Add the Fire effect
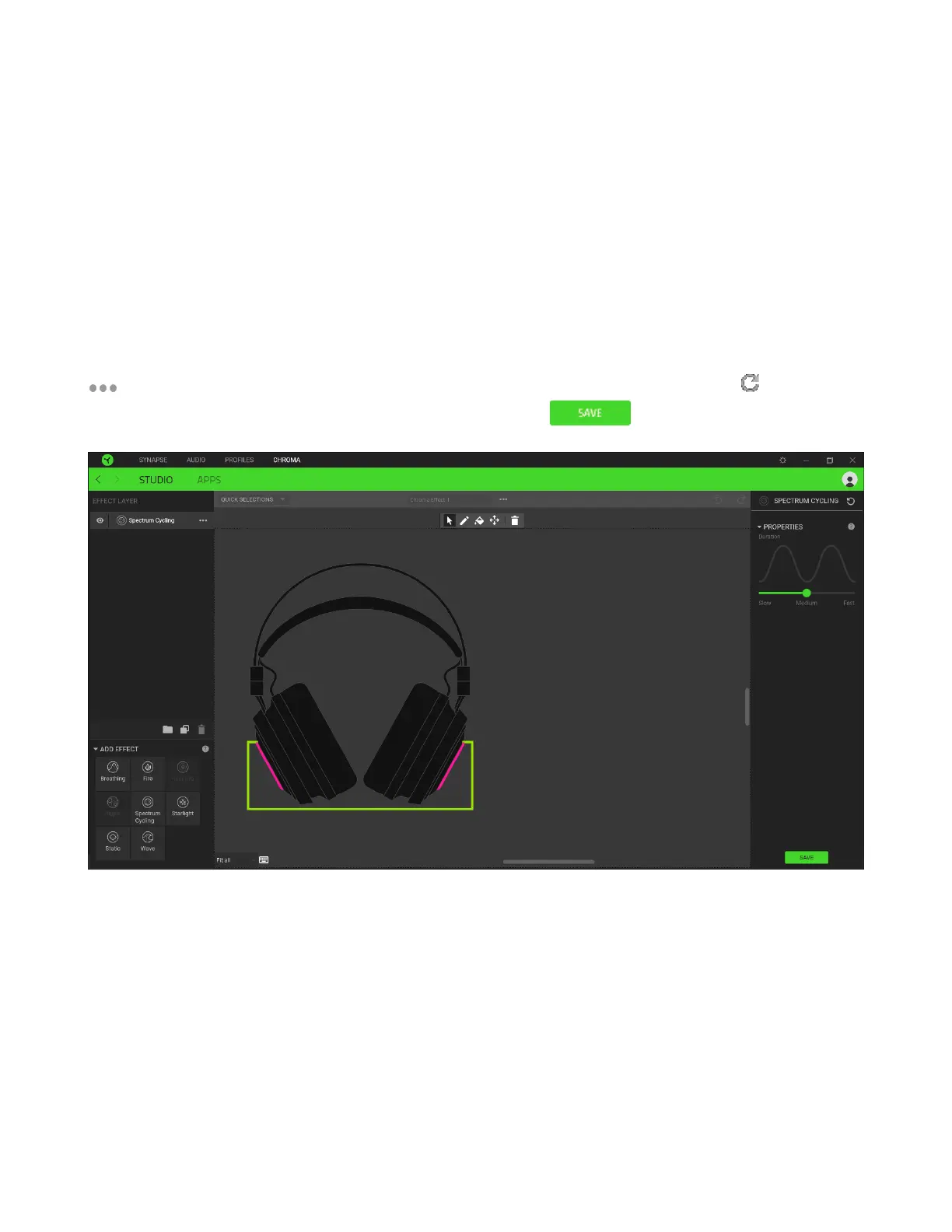 (x=148, y=772)
